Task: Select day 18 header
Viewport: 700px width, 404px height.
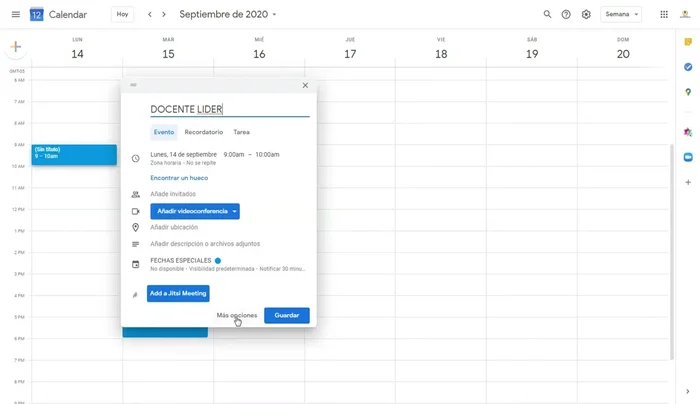Action: [x=441, y=54]
